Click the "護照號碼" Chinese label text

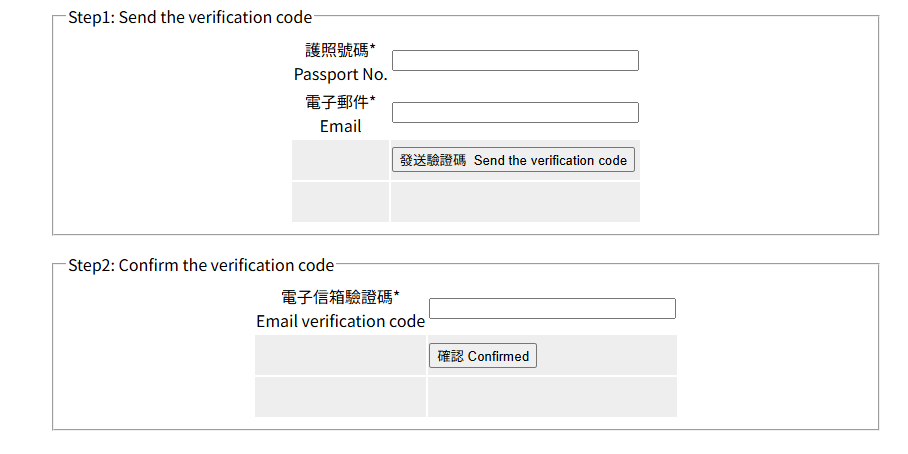[x=336, y=50]
